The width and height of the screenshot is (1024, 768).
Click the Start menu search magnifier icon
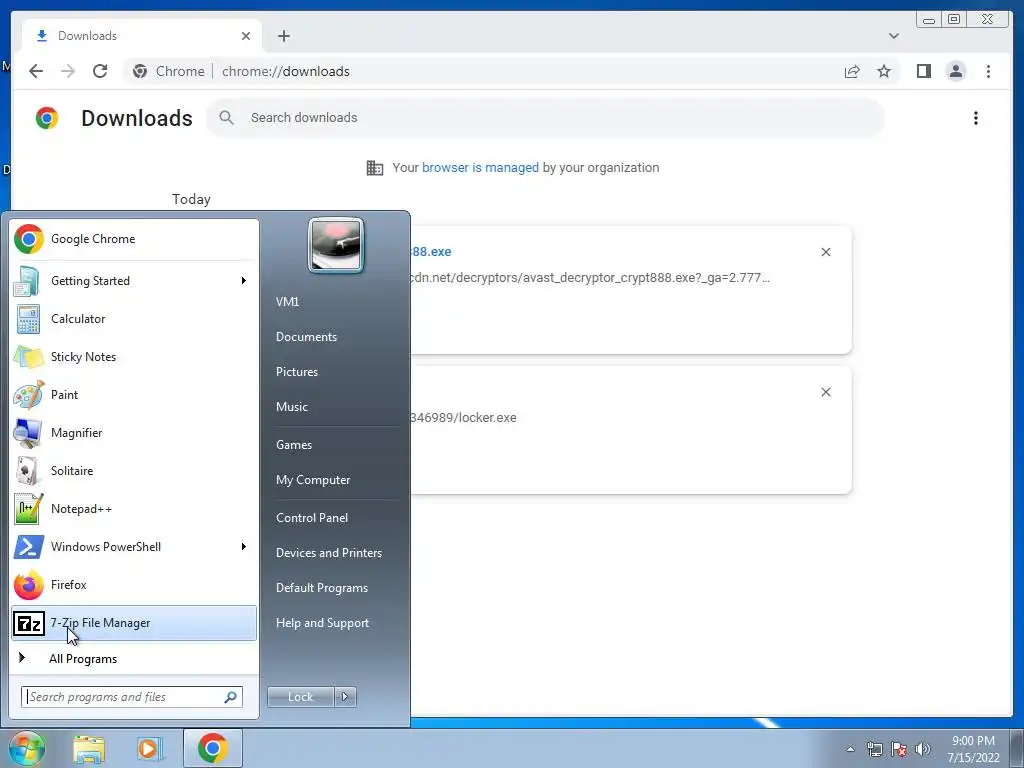(231, 697)
